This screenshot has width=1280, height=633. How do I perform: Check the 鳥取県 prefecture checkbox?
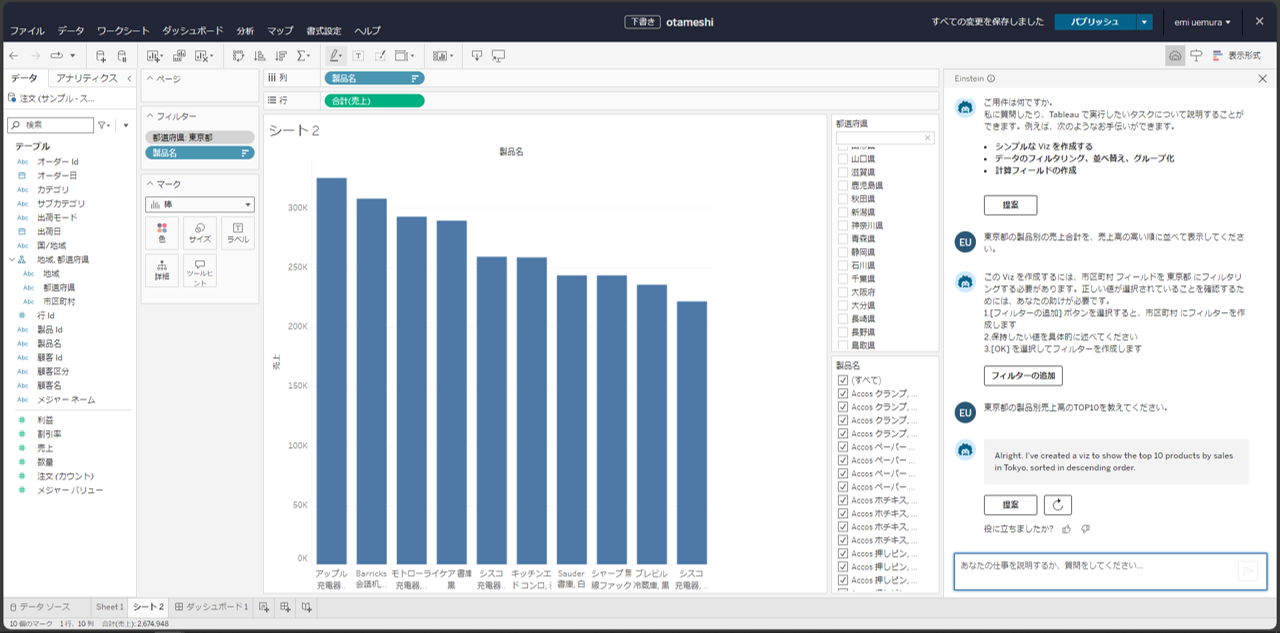coord(843,345)
